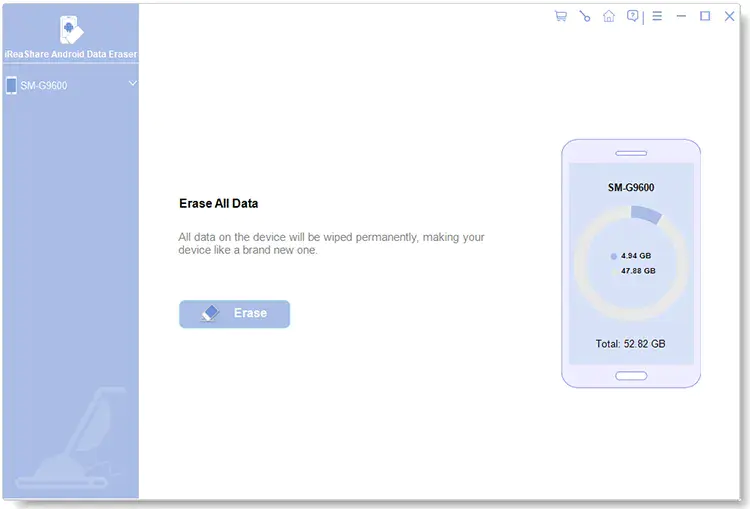Click the 4.94 GB used storage label

click(x=636, y=256)
